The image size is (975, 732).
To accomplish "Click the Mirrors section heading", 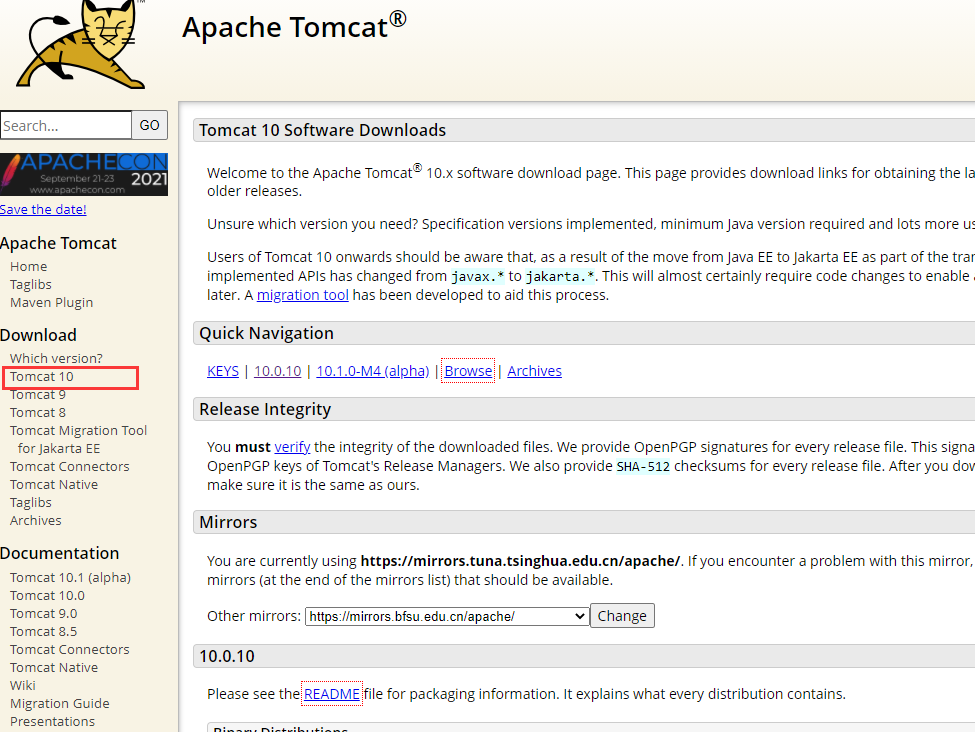I will pos(228,522).
